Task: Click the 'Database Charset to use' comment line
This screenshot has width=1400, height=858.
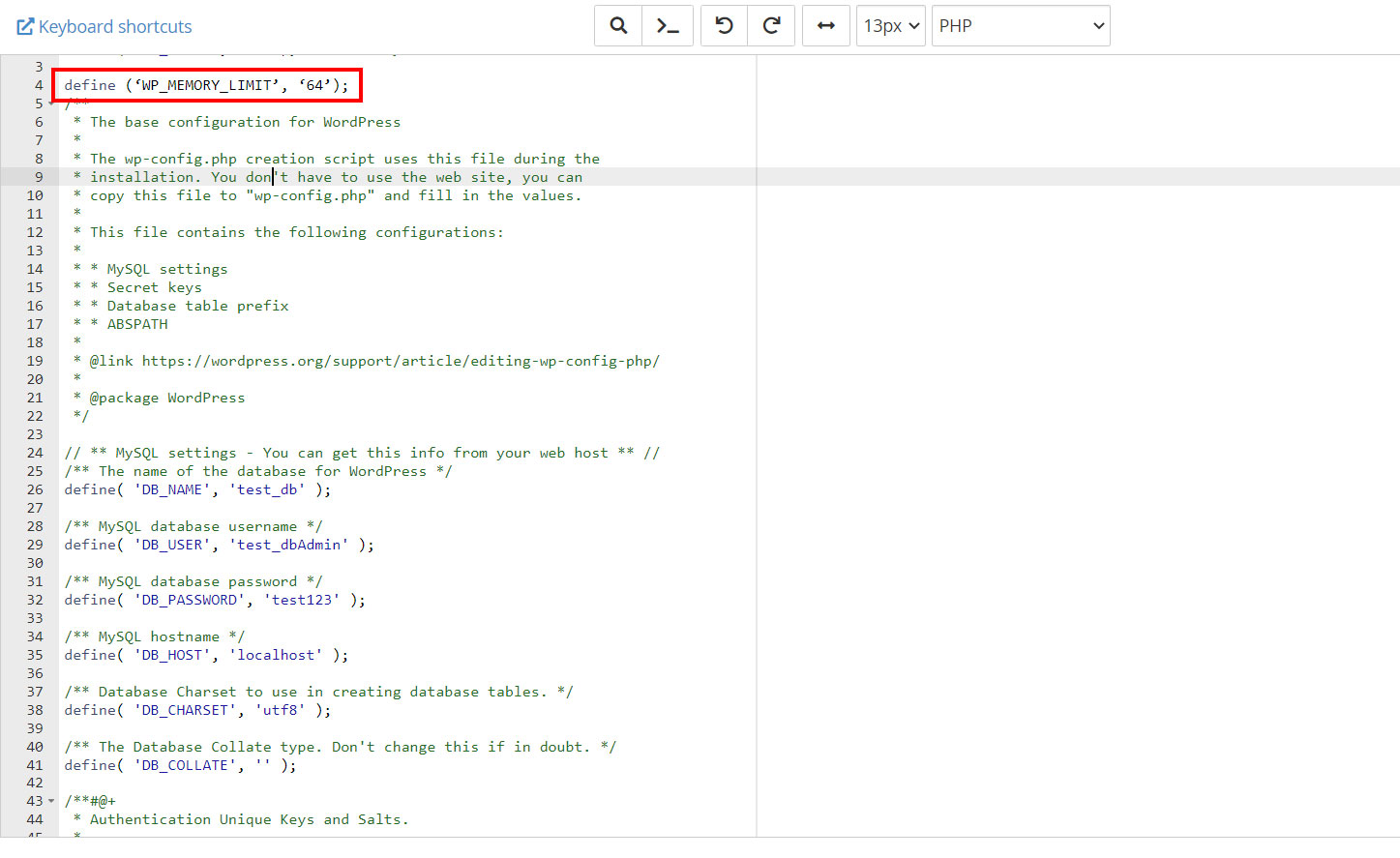Action: pyautogui.click(x=319, y=692)
